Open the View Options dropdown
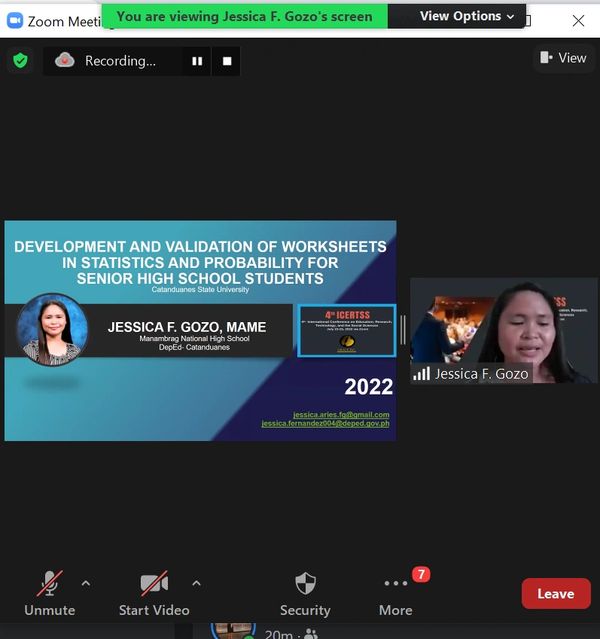The width and height of the screenshot is (600, 639). (466, 16)
